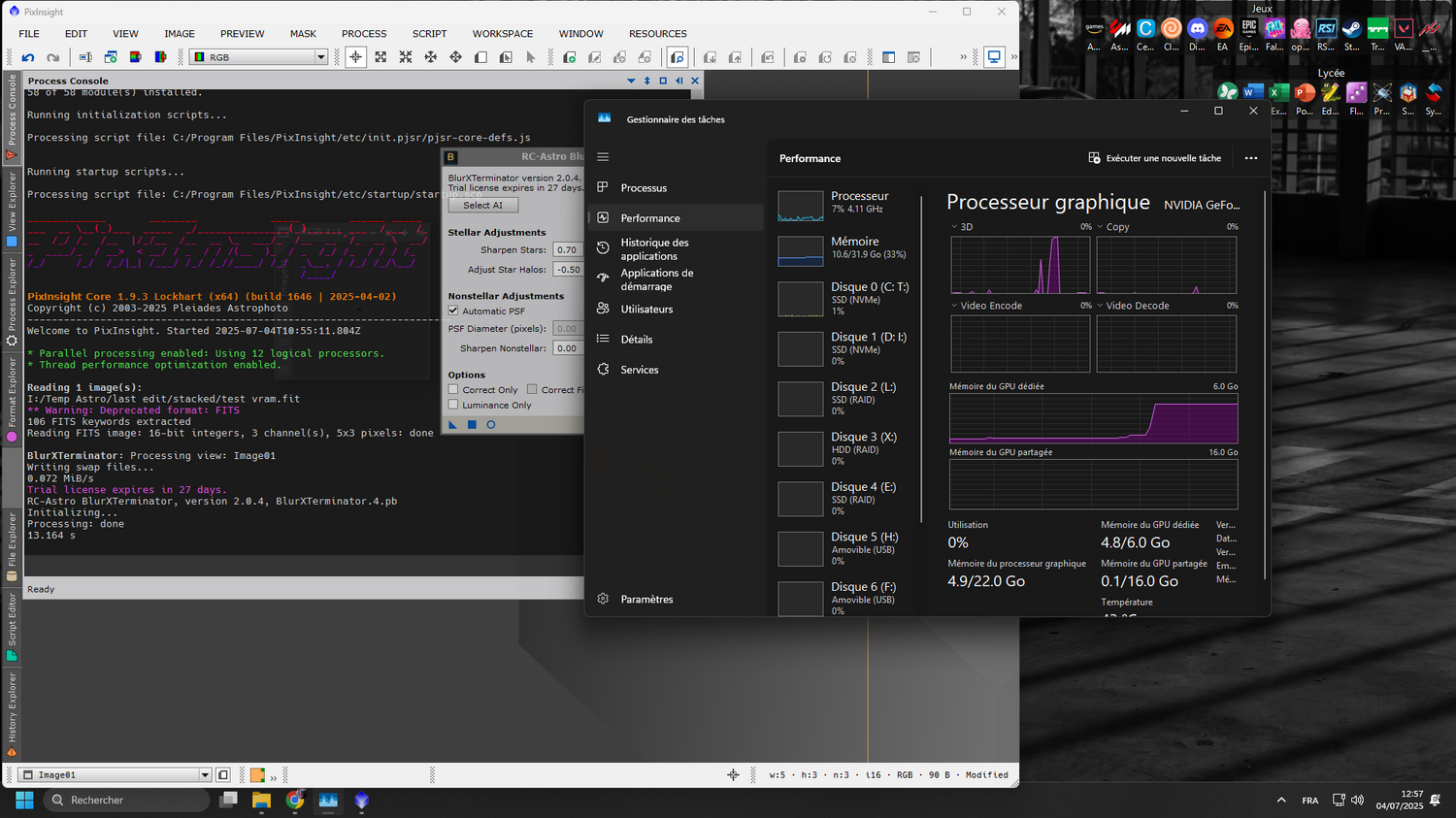Click the crosshair icon in PixInsight status bar

[x=733, y=774]
